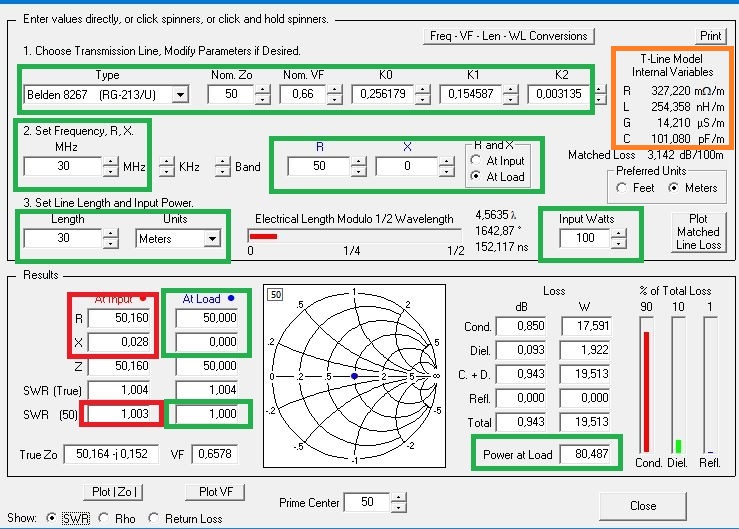Viewport: 739px width, 529px height.
Task: Click the Nom. VF field showing 0,66
Action: [303, 94]
